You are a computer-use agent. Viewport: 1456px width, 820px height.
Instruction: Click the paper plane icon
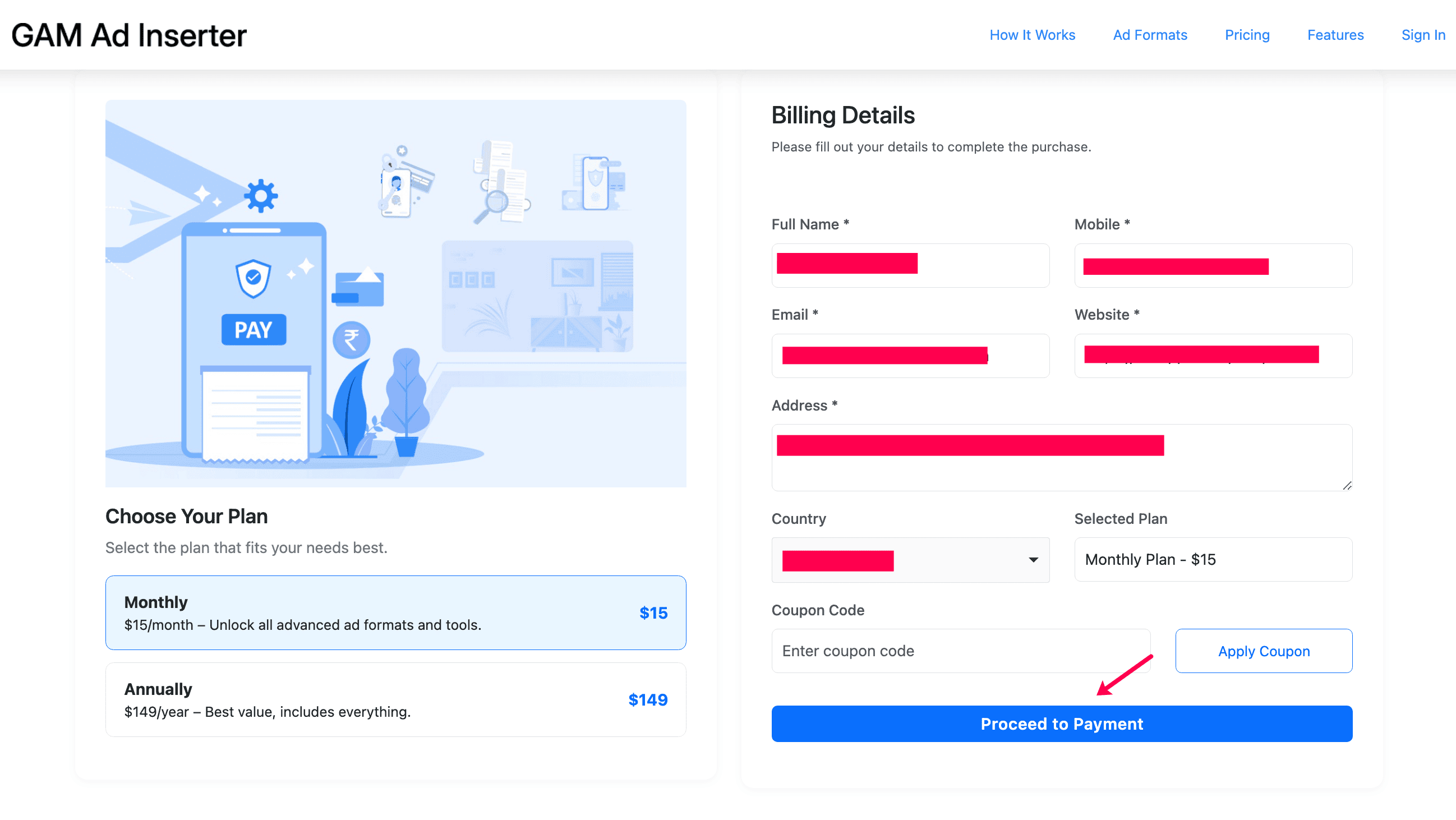pos(146,213)
